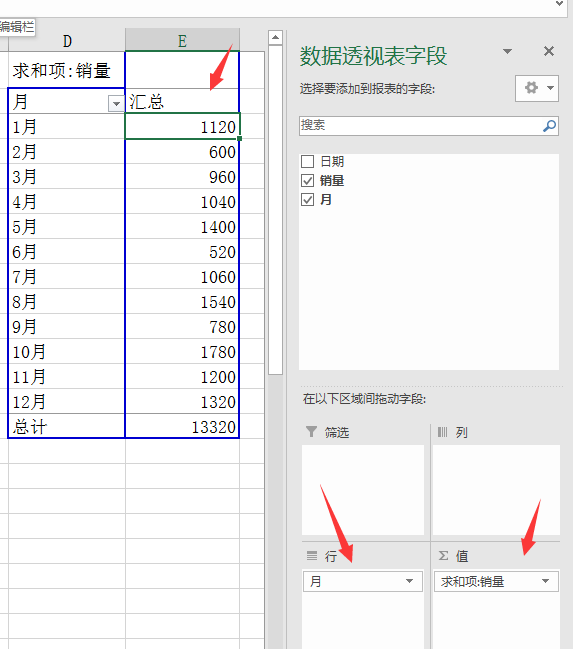573x649 pixels.
Task: Select column E header
Action: [x=182, y=41]
